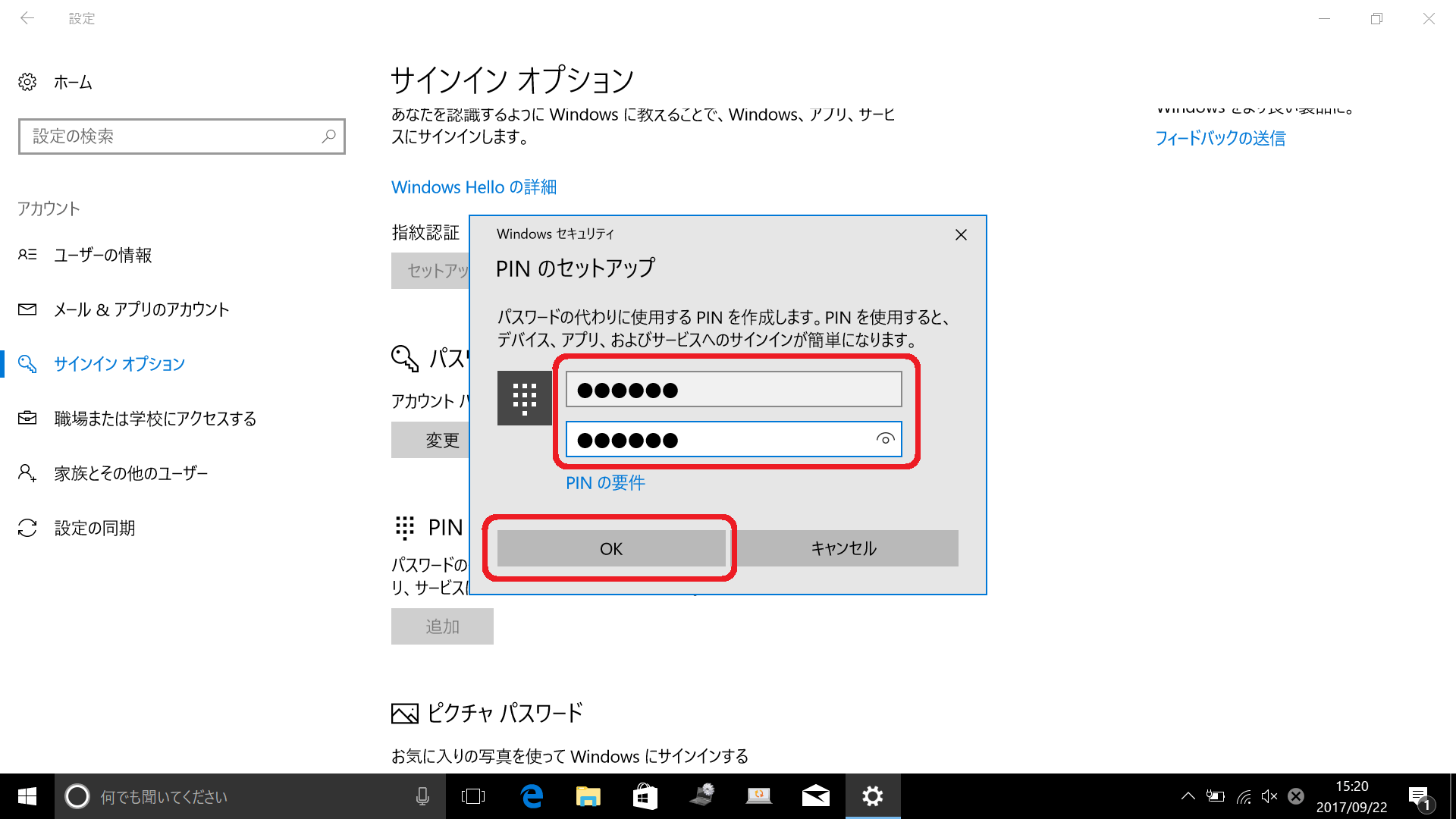Click the sync arrows icon in sidebar
The height and width of the screenshot is (819, 1456).
point(27,528)
